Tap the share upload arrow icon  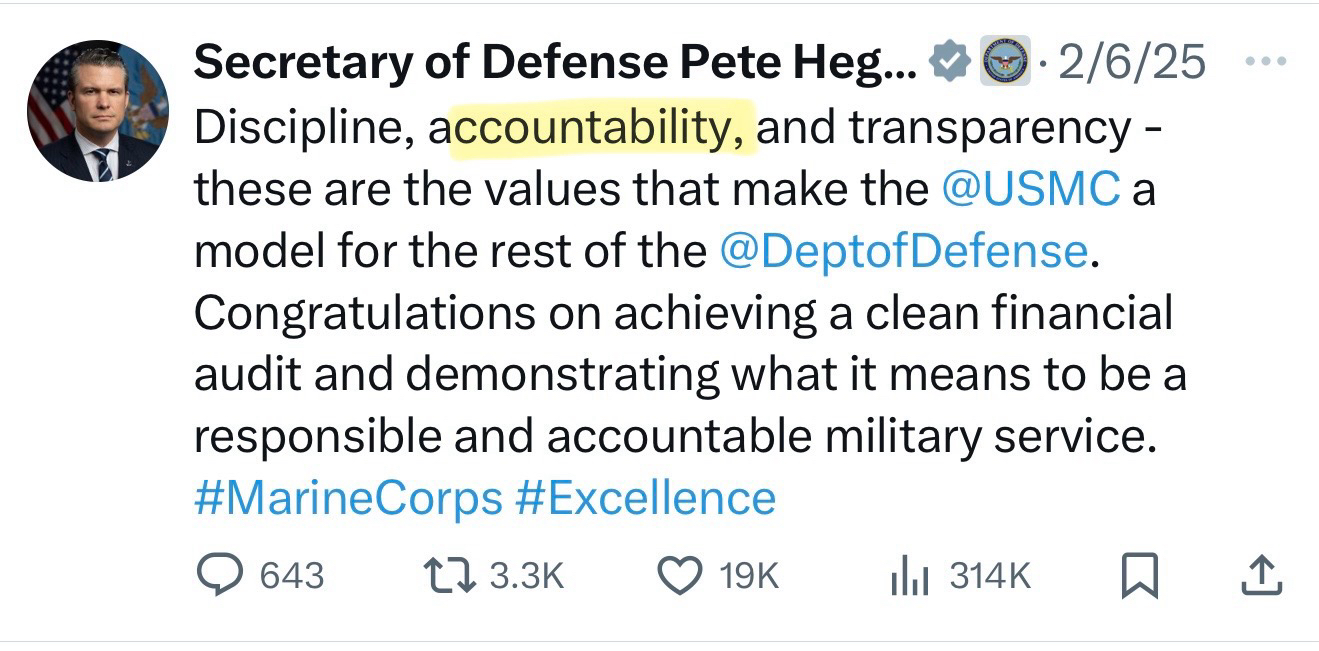(1262, 576)
